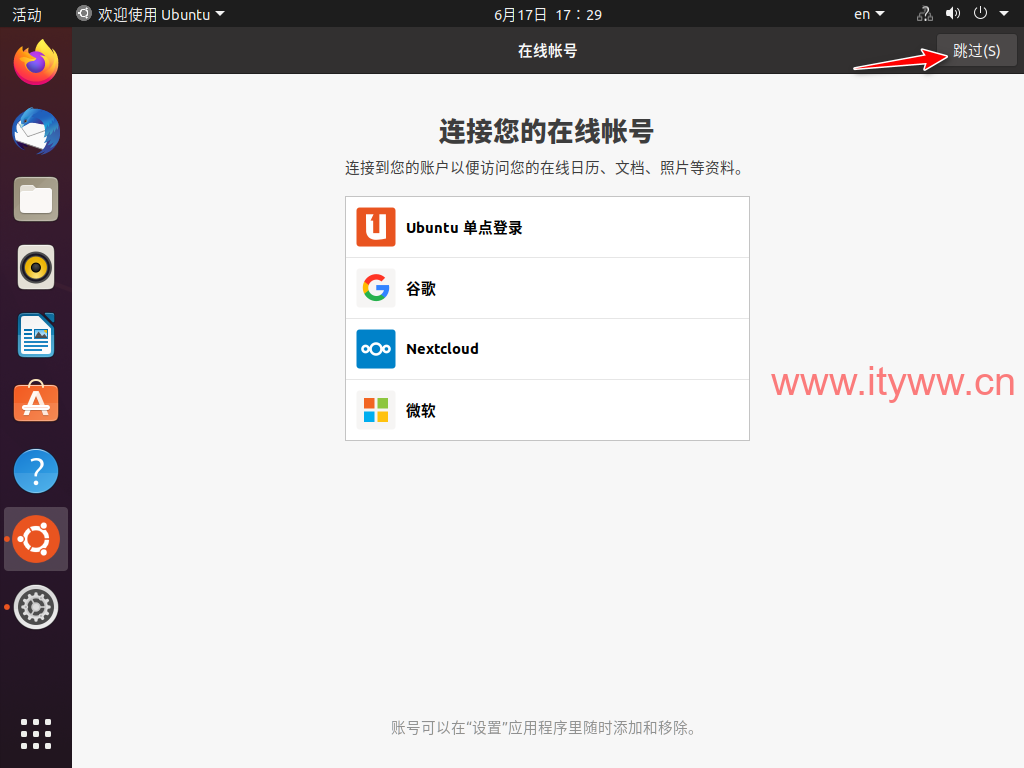Open the en input language dropdown
This screenshot has height=768, width=1024.
point(869,14)
